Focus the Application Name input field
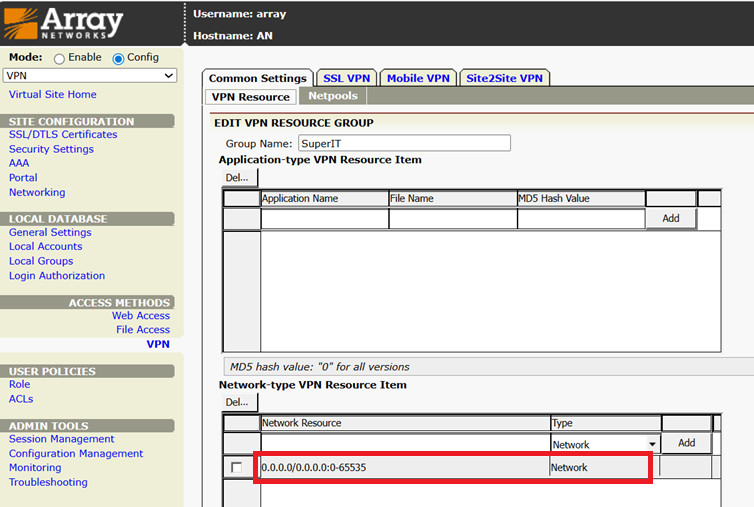 (325, 218)
